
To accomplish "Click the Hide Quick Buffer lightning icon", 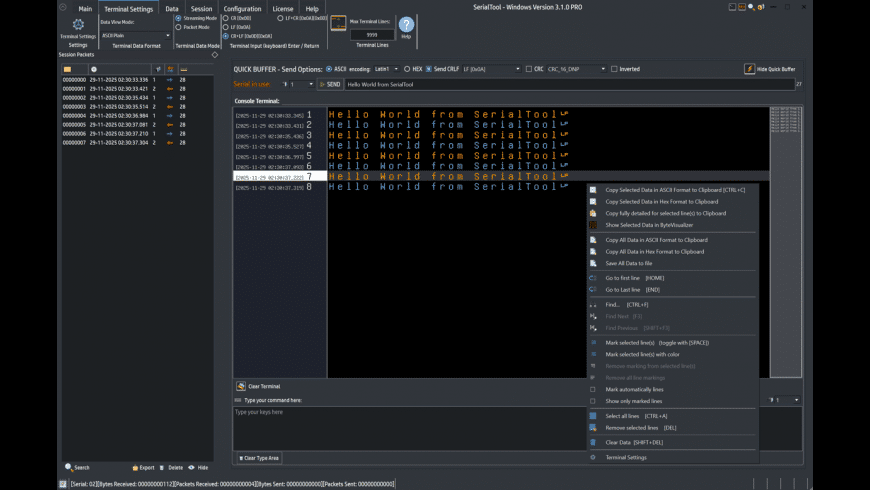I will click(750, 69).
